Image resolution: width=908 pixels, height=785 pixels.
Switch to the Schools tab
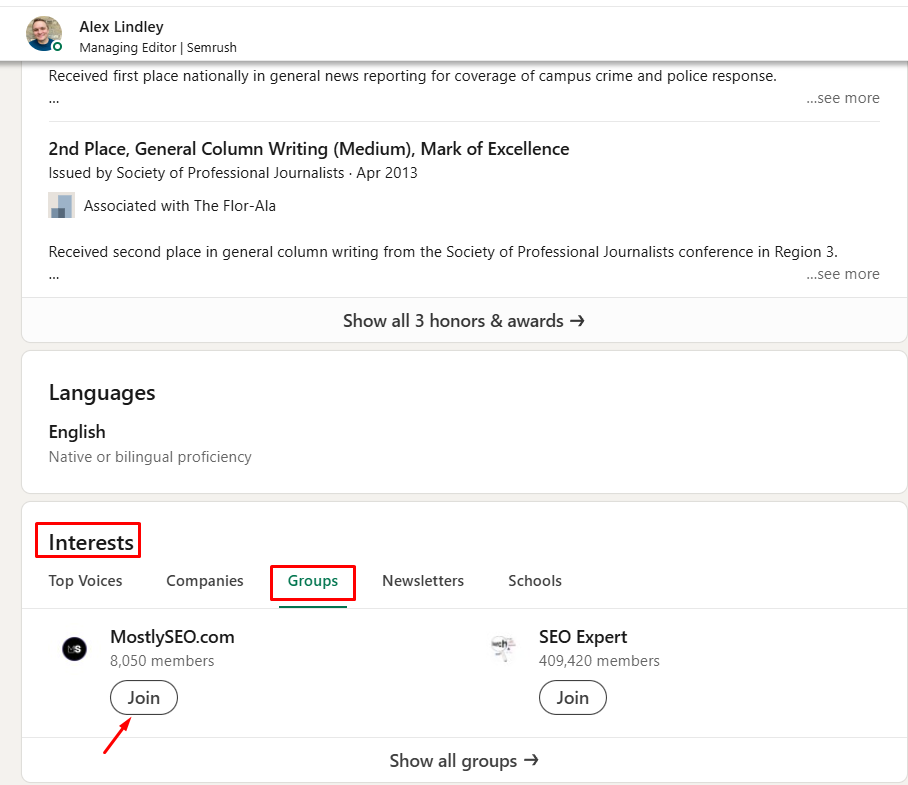click(534, 581)
